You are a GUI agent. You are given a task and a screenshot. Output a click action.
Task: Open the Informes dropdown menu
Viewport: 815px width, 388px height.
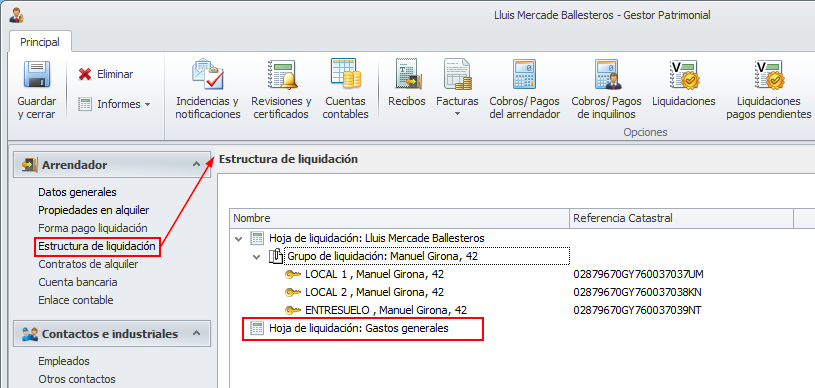coord(114,104)
